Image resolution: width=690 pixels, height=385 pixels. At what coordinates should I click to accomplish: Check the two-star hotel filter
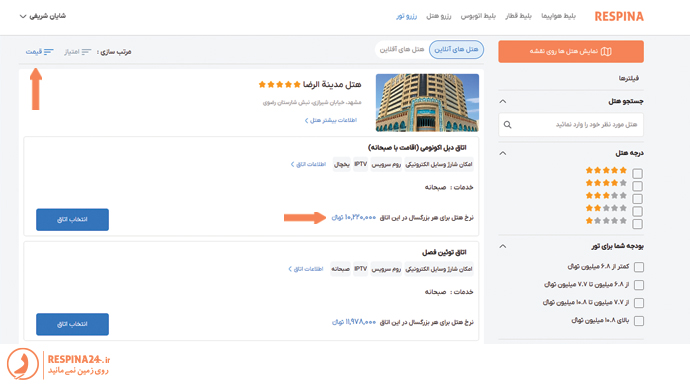click(637, 212)
